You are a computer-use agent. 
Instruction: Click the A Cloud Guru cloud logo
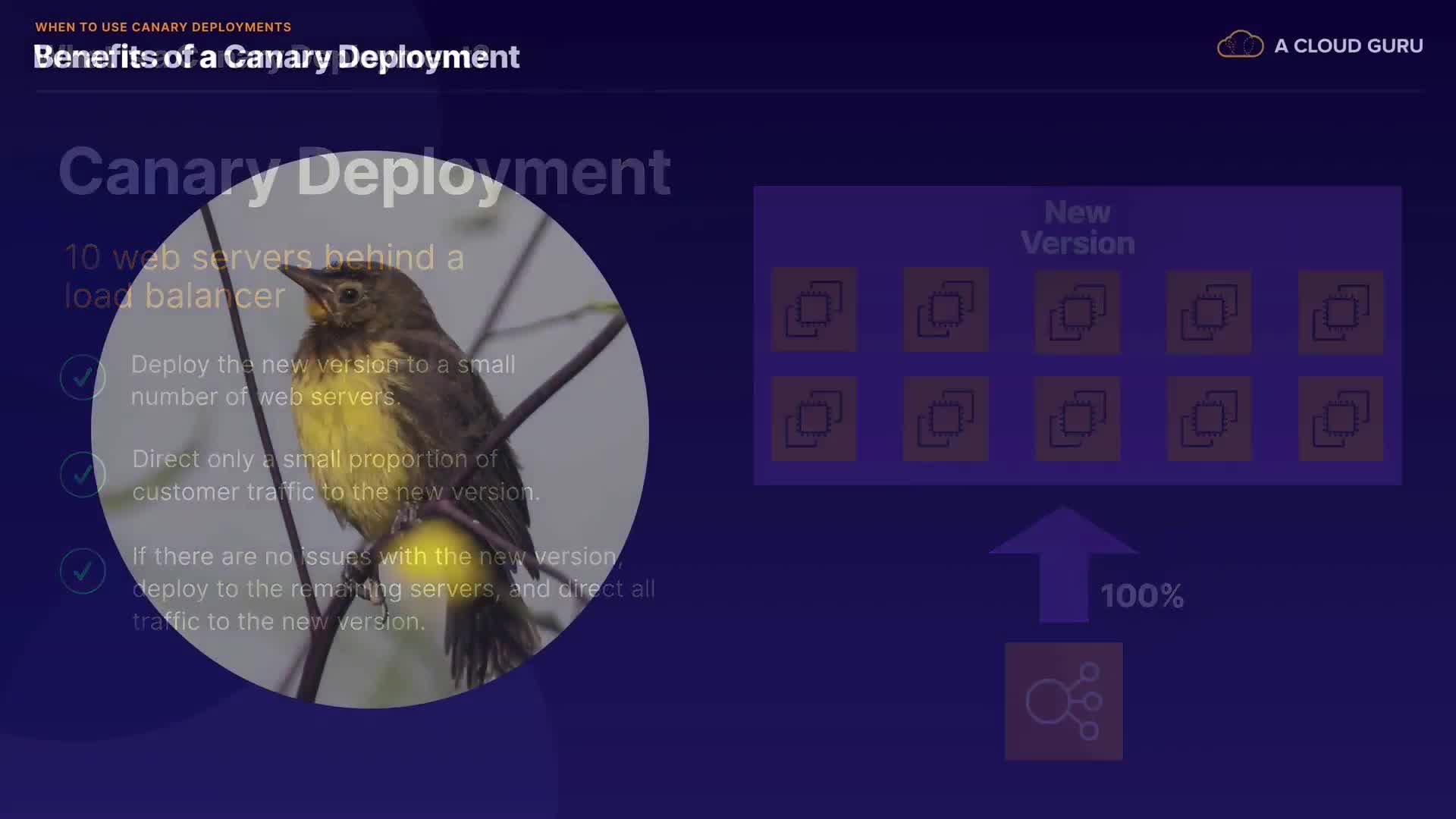[1240, 45]
